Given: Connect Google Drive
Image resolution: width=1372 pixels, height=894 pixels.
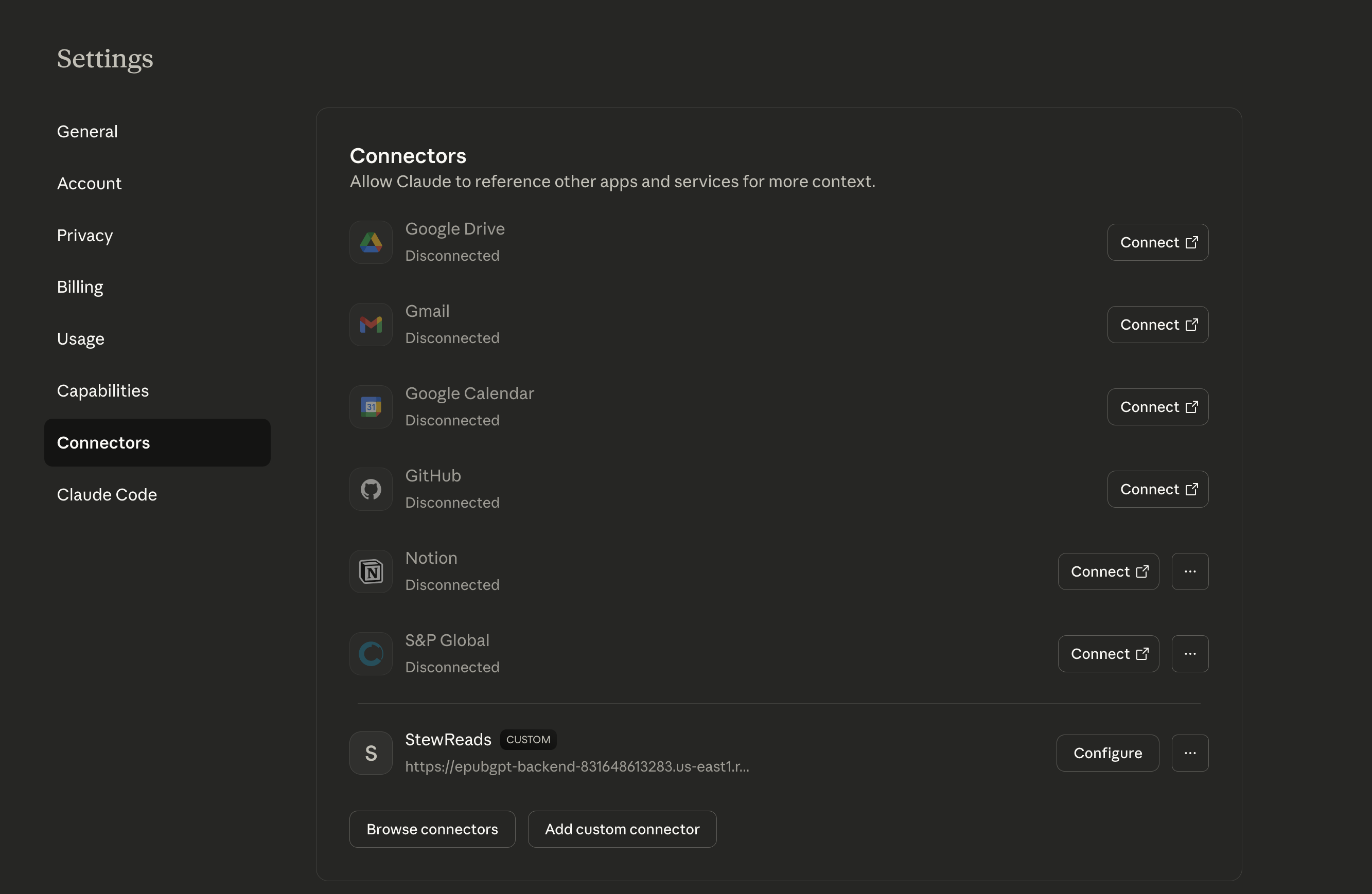Looking at the screenshot, I should (x=1157, y=242).
